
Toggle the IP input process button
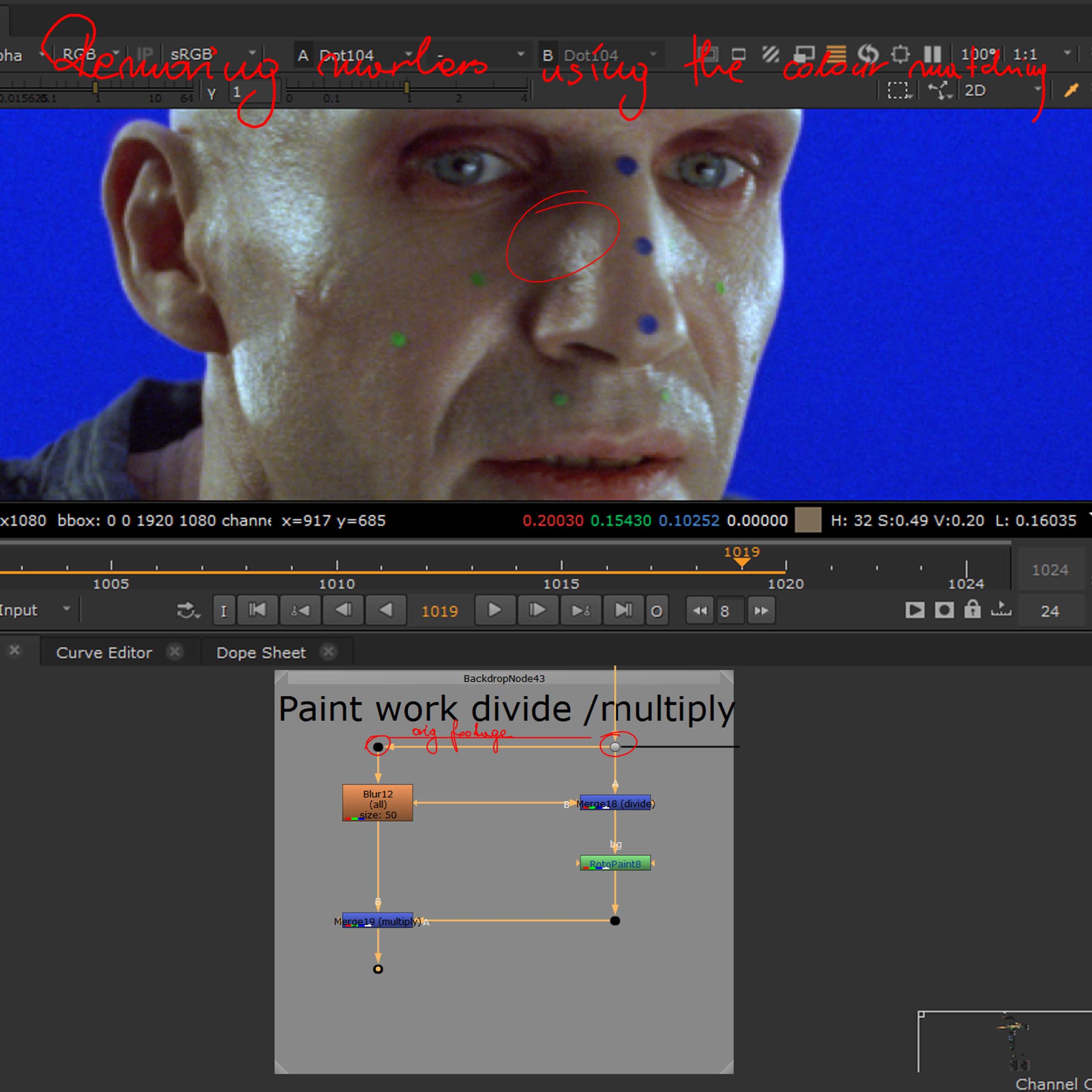point(145,54)
